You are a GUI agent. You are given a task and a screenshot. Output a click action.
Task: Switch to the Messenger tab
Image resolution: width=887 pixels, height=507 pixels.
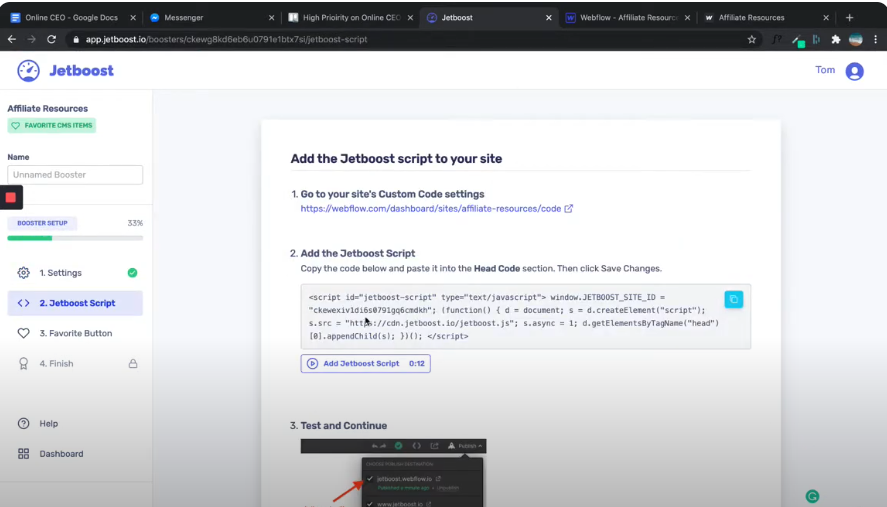210,18
